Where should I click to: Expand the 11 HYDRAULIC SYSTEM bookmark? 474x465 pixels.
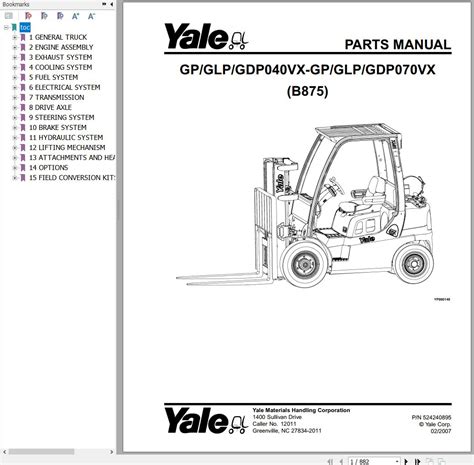coord(14,137)
